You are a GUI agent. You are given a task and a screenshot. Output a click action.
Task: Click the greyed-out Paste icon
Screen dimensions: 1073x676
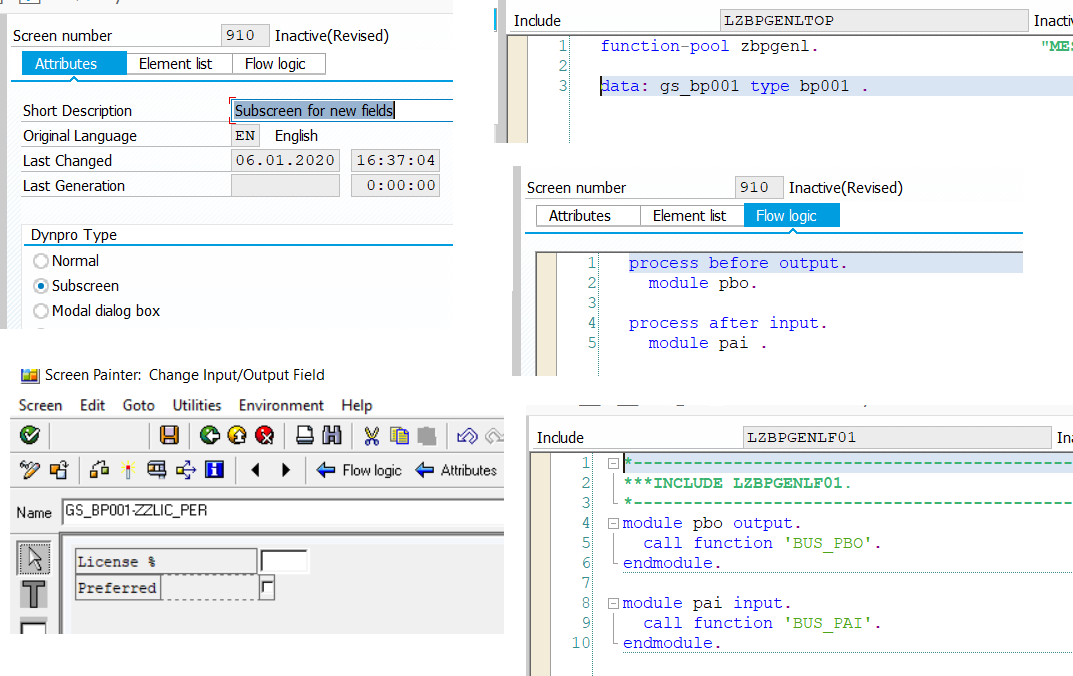tap(426, 435)
